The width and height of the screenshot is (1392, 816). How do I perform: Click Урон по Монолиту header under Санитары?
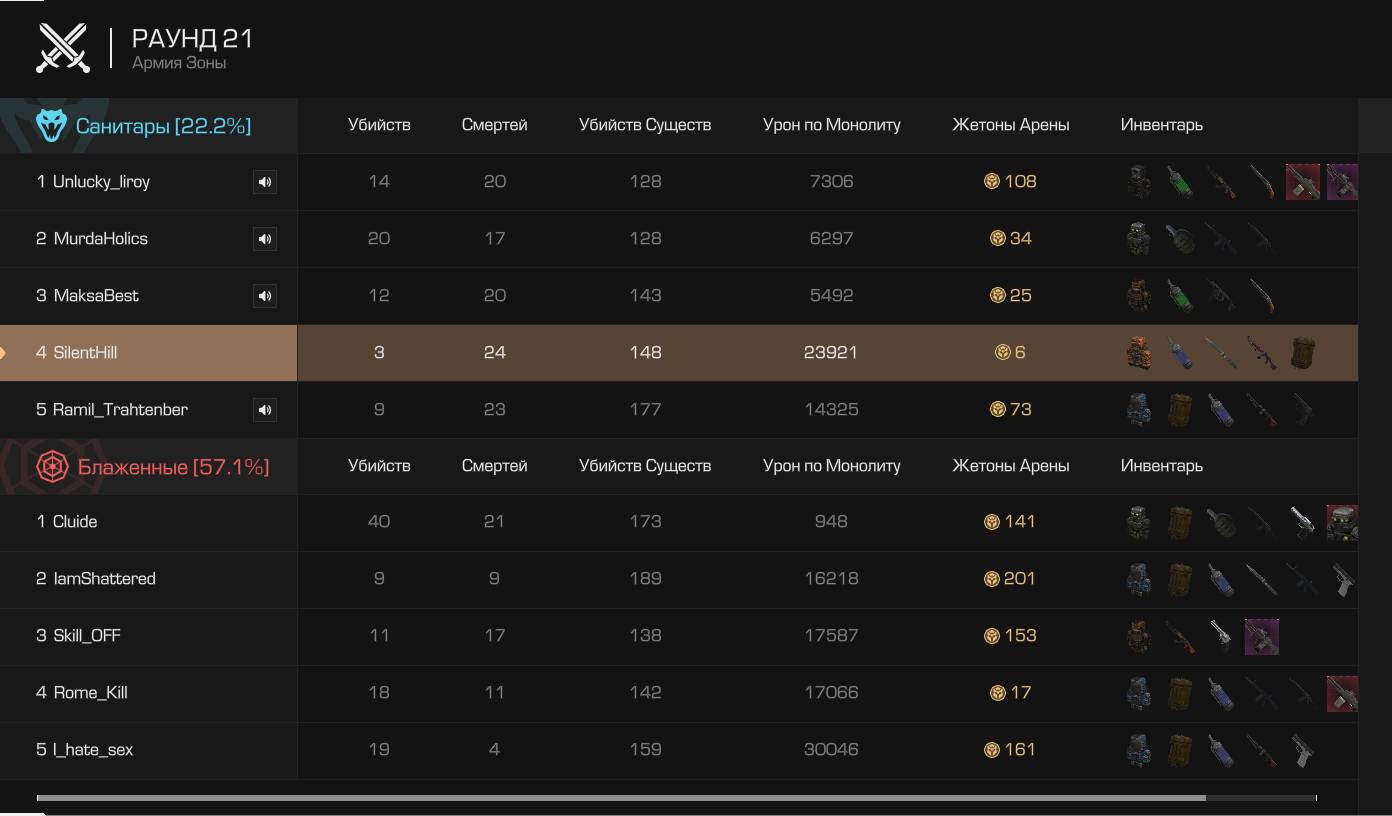pyautogui.click(x=832, y=125)
